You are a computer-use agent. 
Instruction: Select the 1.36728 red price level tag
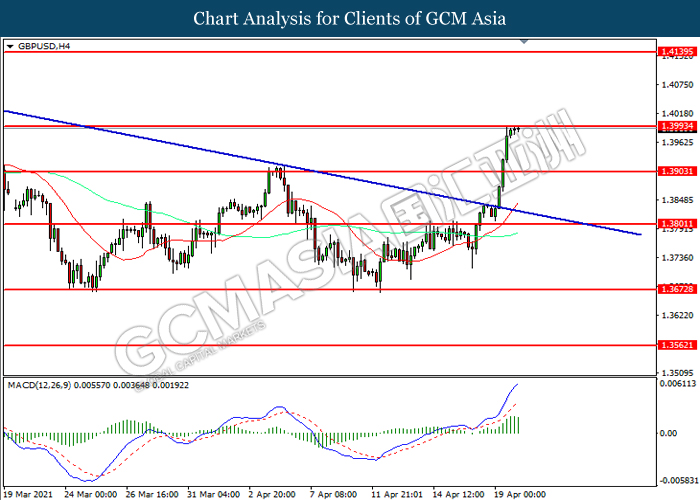tap(677, 289)
